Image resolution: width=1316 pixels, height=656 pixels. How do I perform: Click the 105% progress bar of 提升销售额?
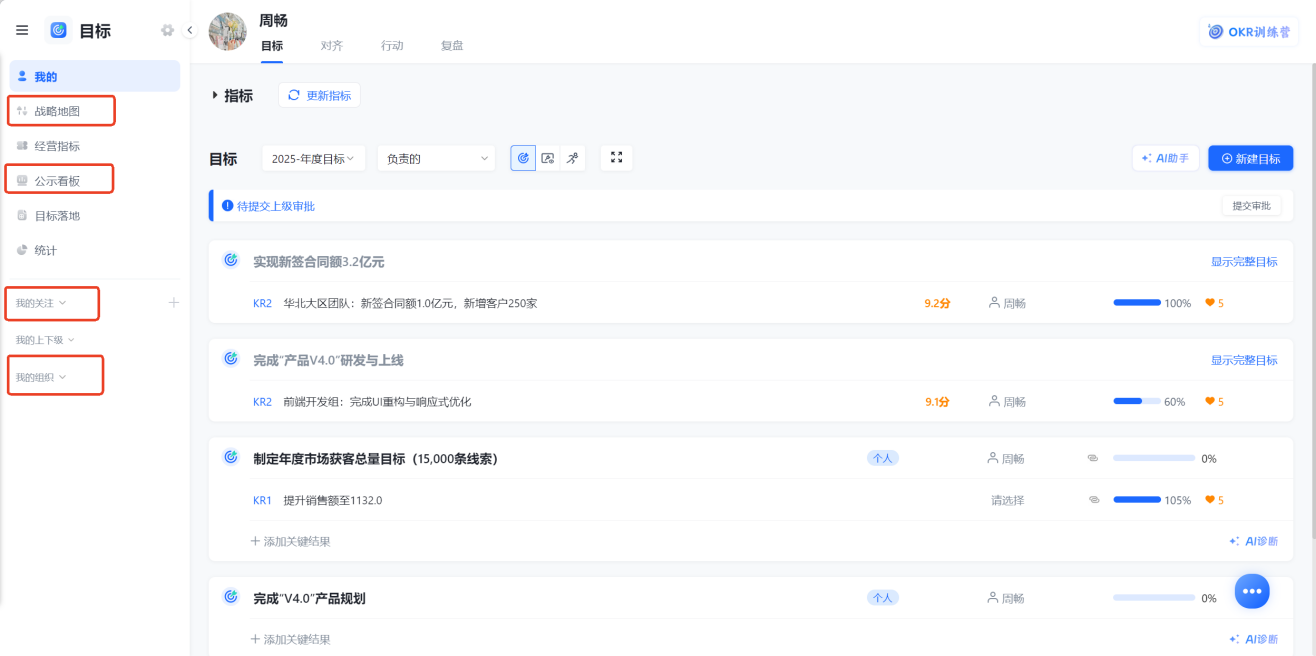(x=1137, y=500)
